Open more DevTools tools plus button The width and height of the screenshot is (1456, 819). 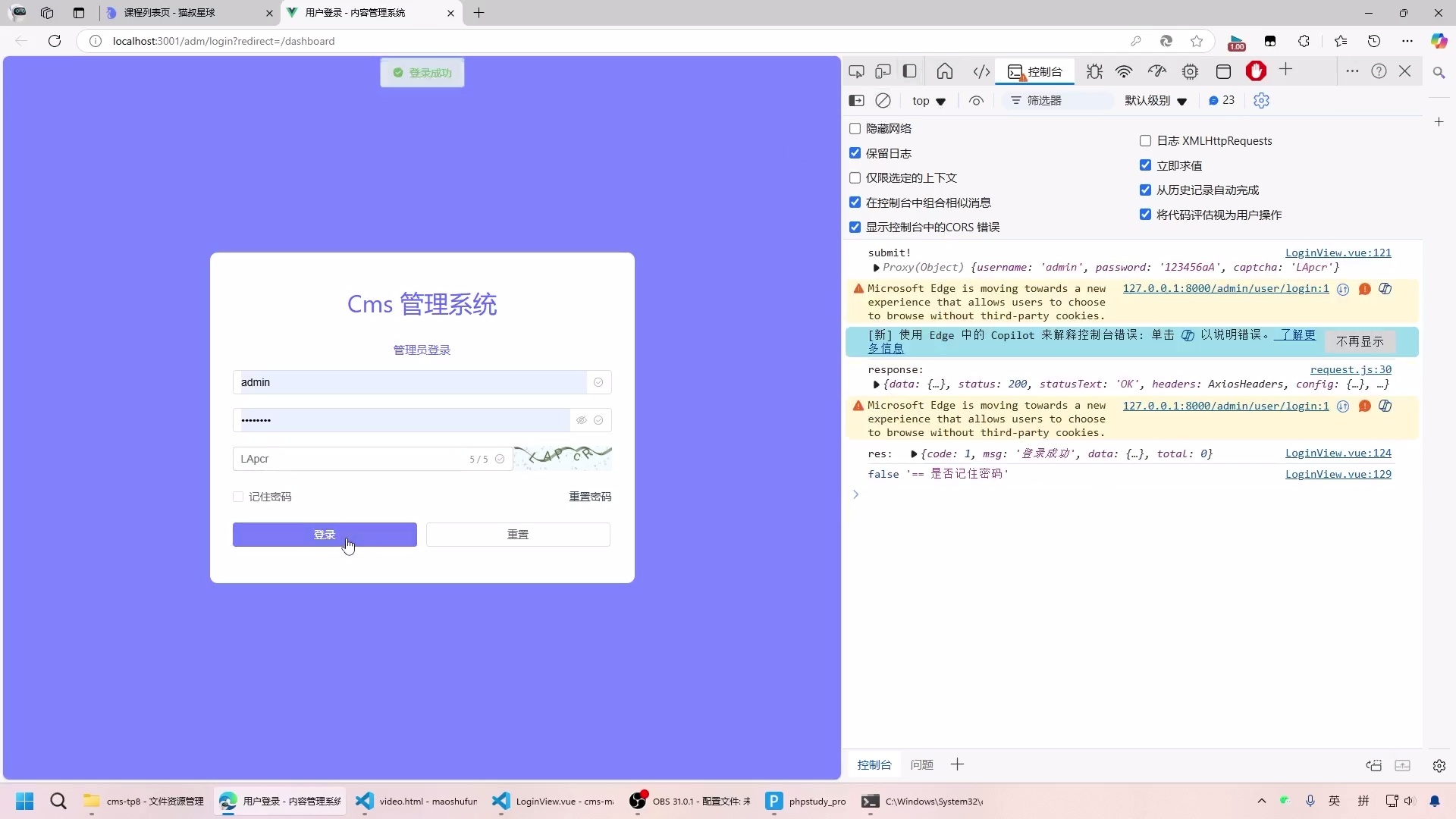1285,70
